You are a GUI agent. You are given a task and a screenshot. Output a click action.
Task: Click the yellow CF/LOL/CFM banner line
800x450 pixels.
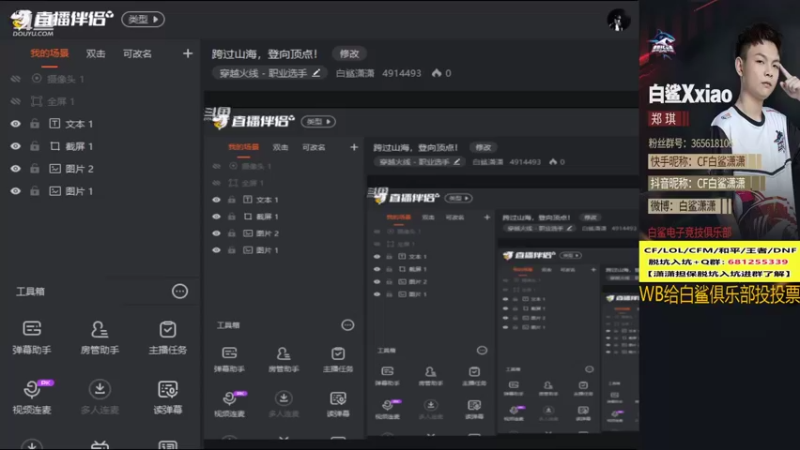click(719, 250)
